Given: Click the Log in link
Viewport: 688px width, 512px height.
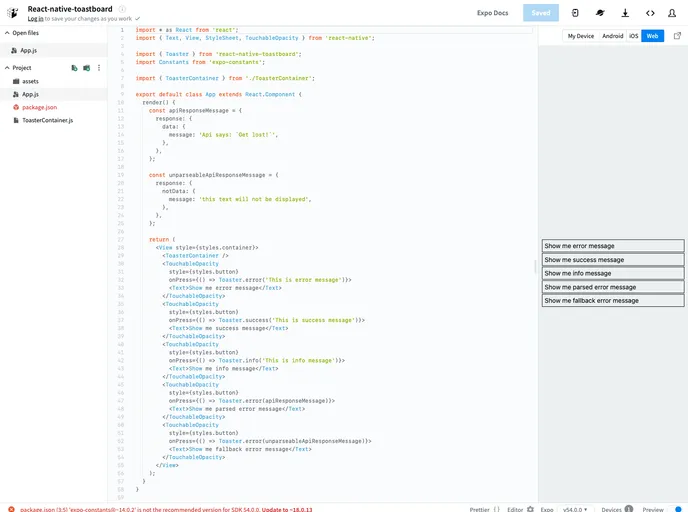Looking at the screenshot, I should (x=35, y=19).
